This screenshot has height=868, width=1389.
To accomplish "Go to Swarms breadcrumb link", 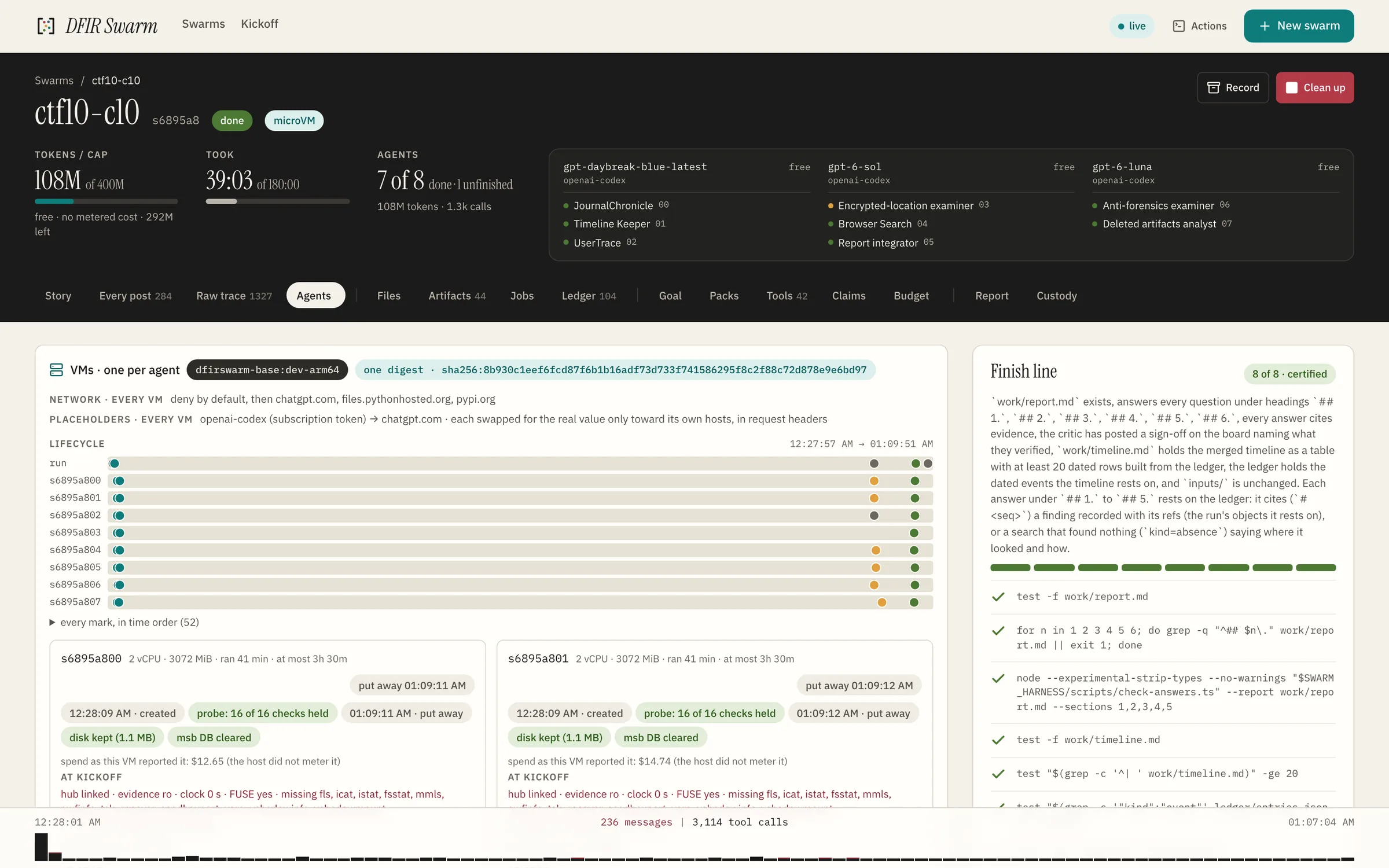I will point(54,80).
